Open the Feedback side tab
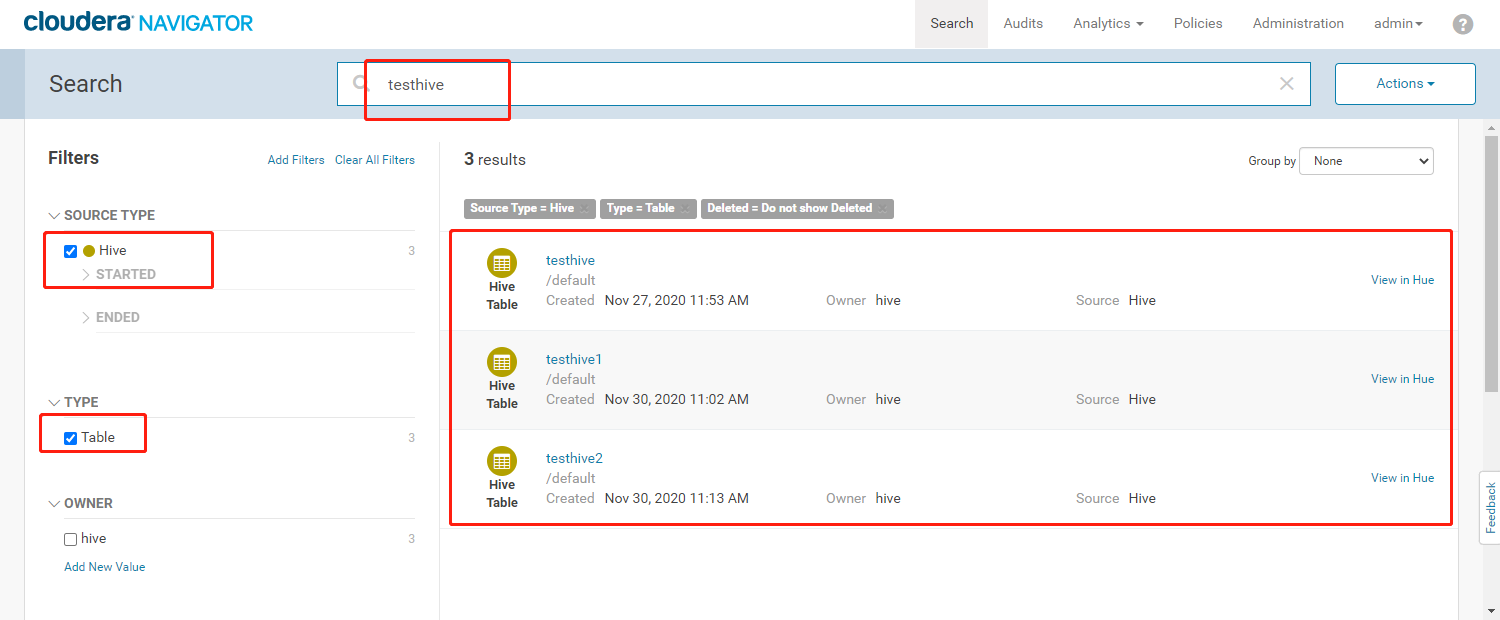 [1490, 507]
